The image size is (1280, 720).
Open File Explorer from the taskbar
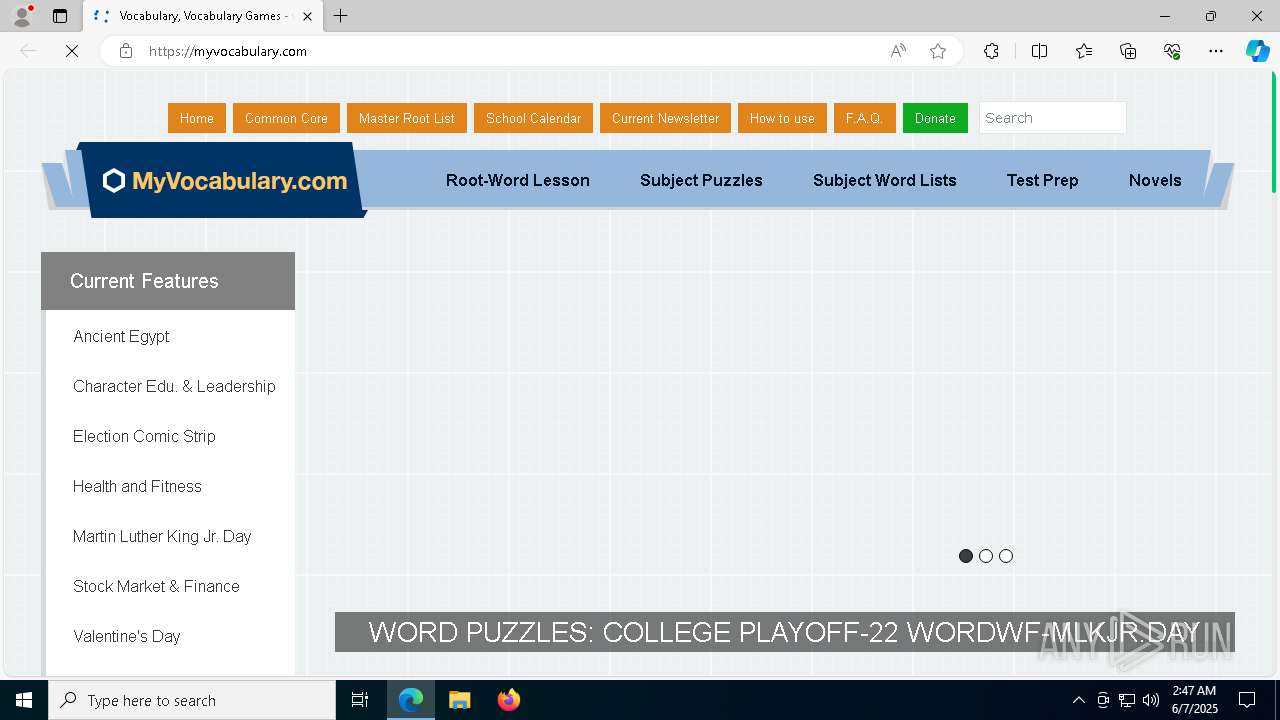point(460,700)
